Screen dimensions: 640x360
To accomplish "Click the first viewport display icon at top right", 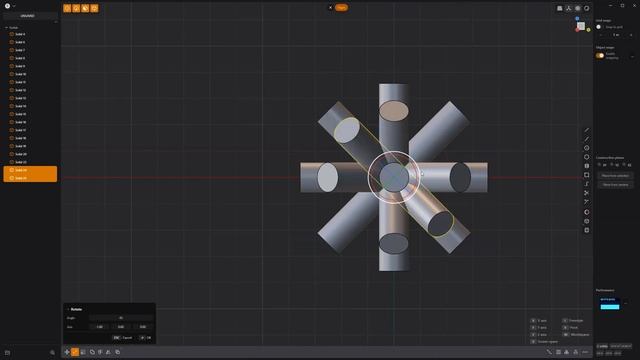I will 560,8.
